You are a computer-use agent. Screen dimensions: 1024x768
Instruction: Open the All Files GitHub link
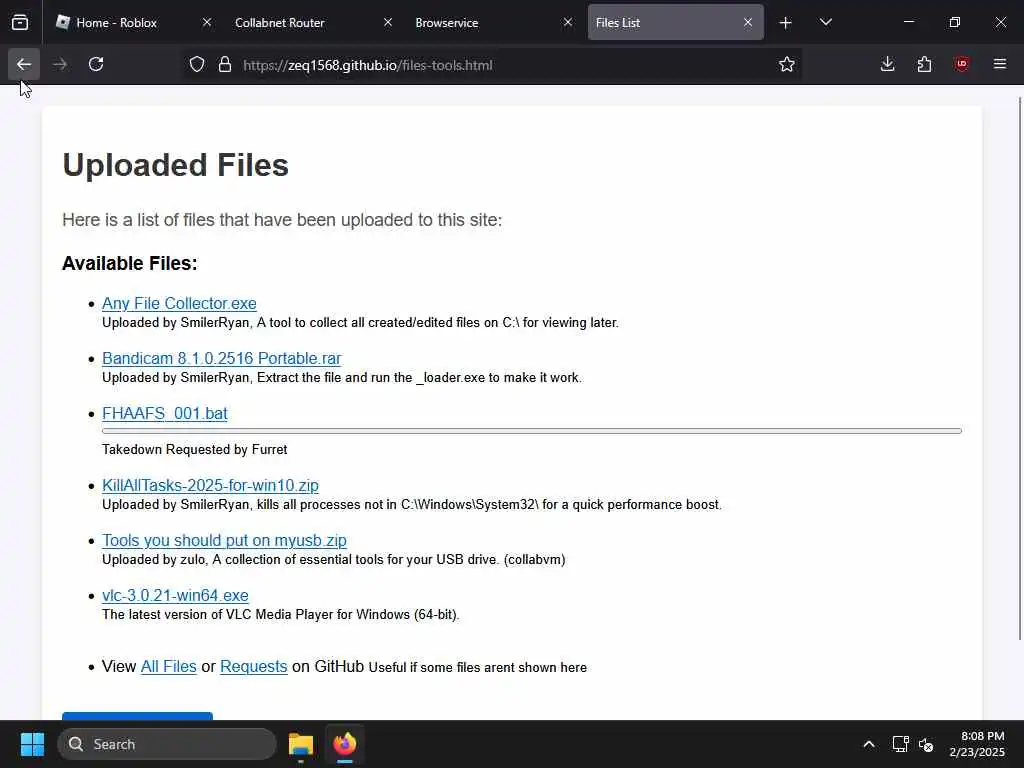click(x=168, y=666)
